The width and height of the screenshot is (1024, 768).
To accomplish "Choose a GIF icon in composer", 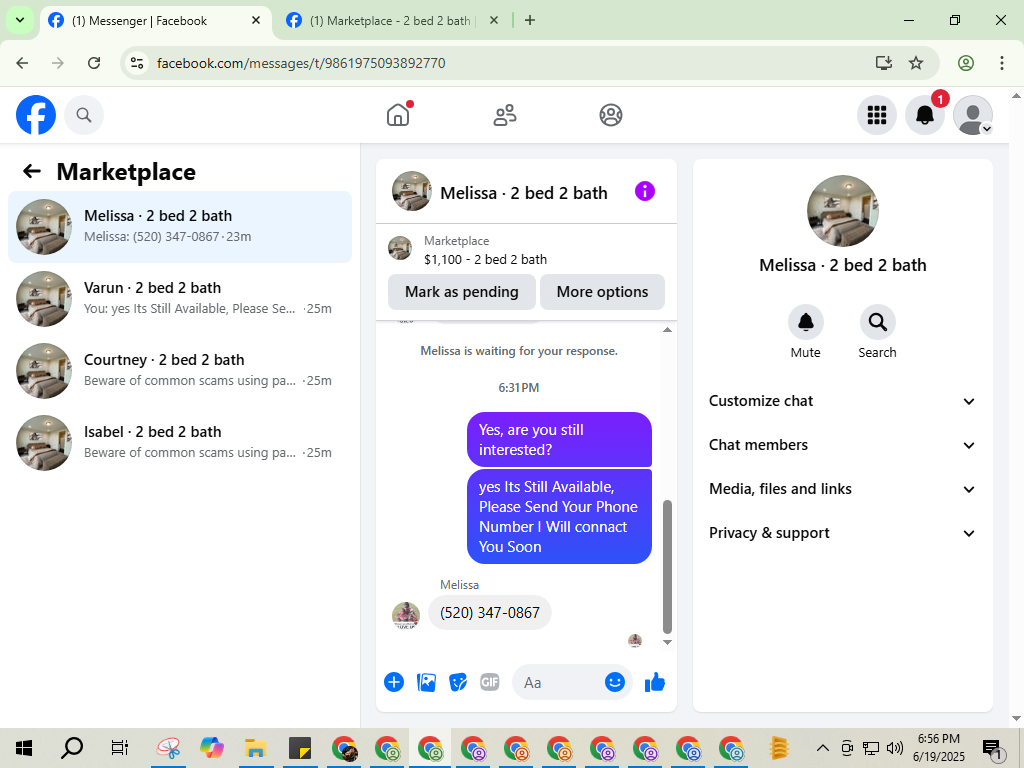I will click(490, 682).
